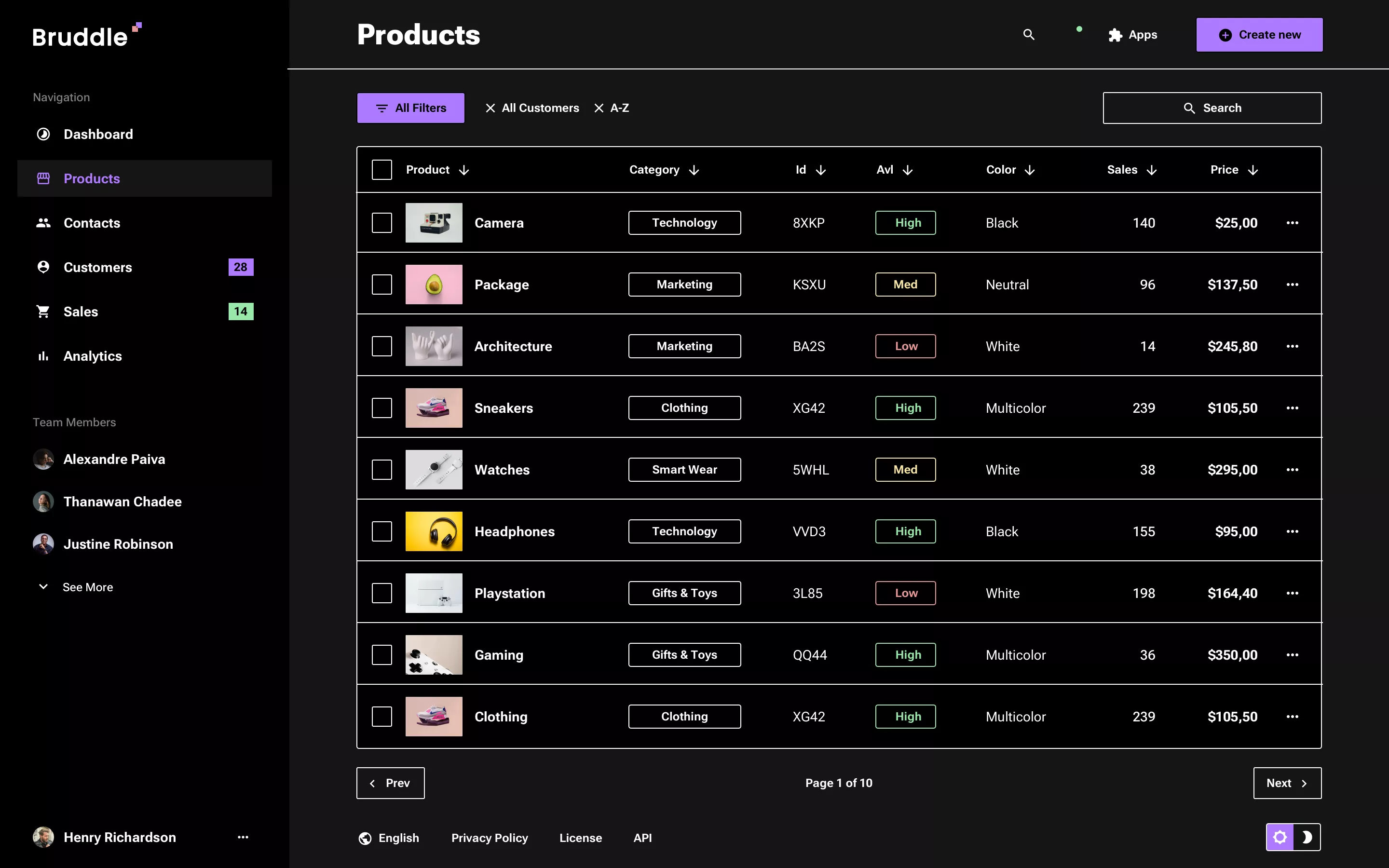Sort products using the Category column arrow
This screenshot has height=868, width=1389.
coord(694,169)
